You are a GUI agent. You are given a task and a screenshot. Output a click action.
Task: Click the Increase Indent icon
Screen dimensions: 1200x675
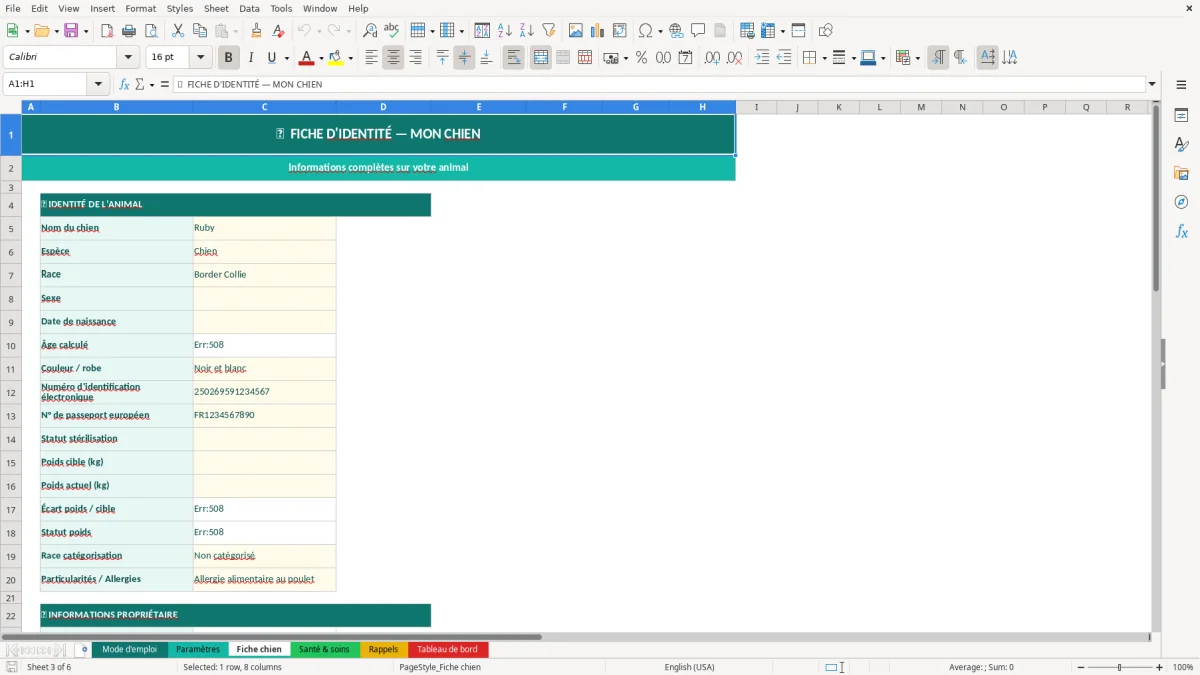(x=762, y=58)
